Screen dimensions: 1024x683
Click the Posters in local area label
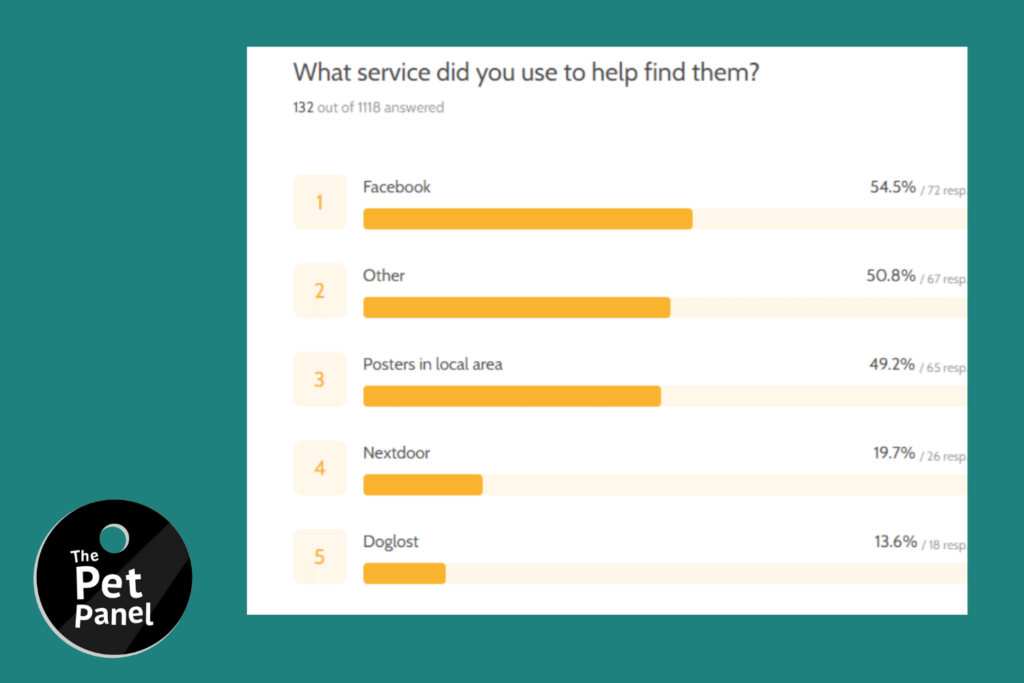tap(432, 364)
